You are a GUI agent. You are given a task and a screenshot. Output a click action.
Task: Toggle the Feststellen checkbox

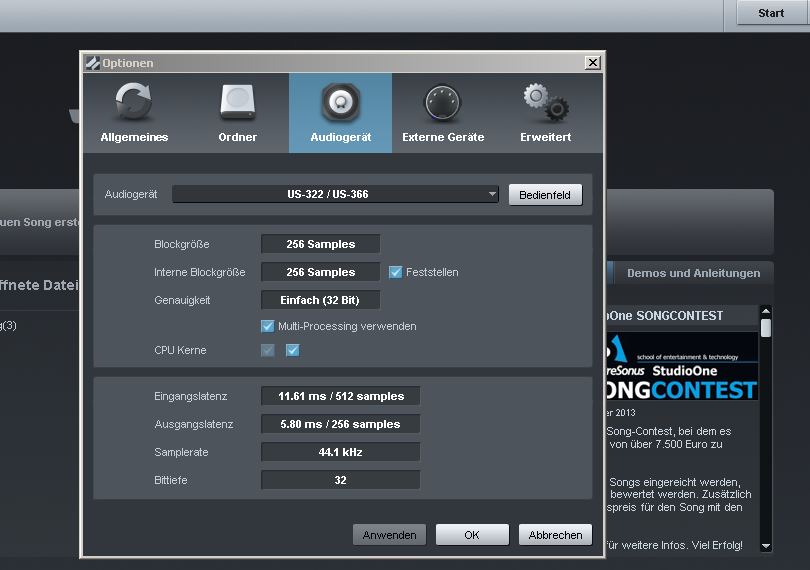(396, 272)
